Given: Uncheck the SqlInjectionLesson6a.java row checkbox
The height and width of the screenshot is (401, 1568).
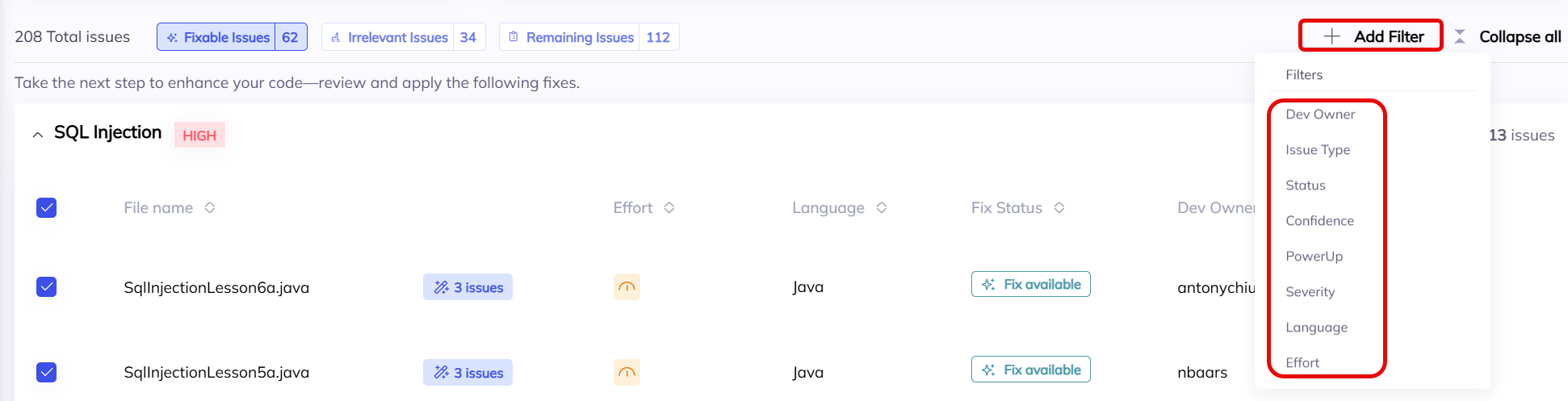Looking at the screenshot, I should coord(47,287).
